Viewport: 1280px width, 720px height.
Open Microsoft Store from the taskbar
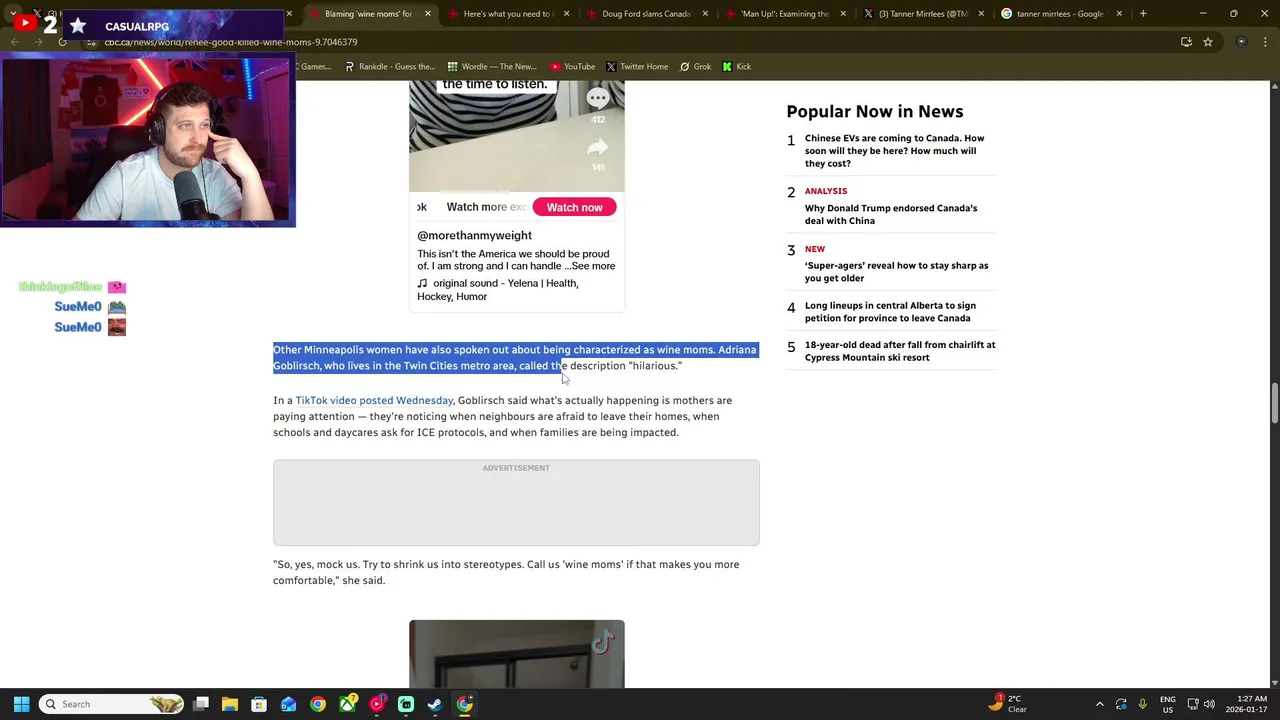tap(259, 704)
